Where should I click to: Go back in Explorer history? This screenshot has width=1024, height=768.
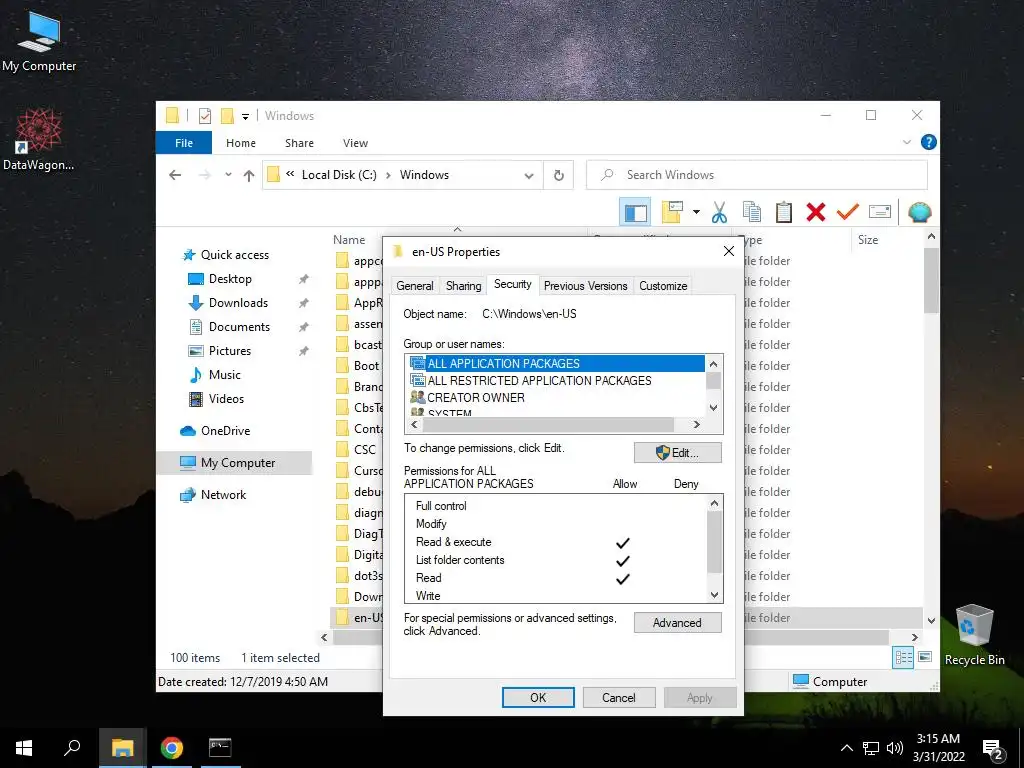(175, 175)
